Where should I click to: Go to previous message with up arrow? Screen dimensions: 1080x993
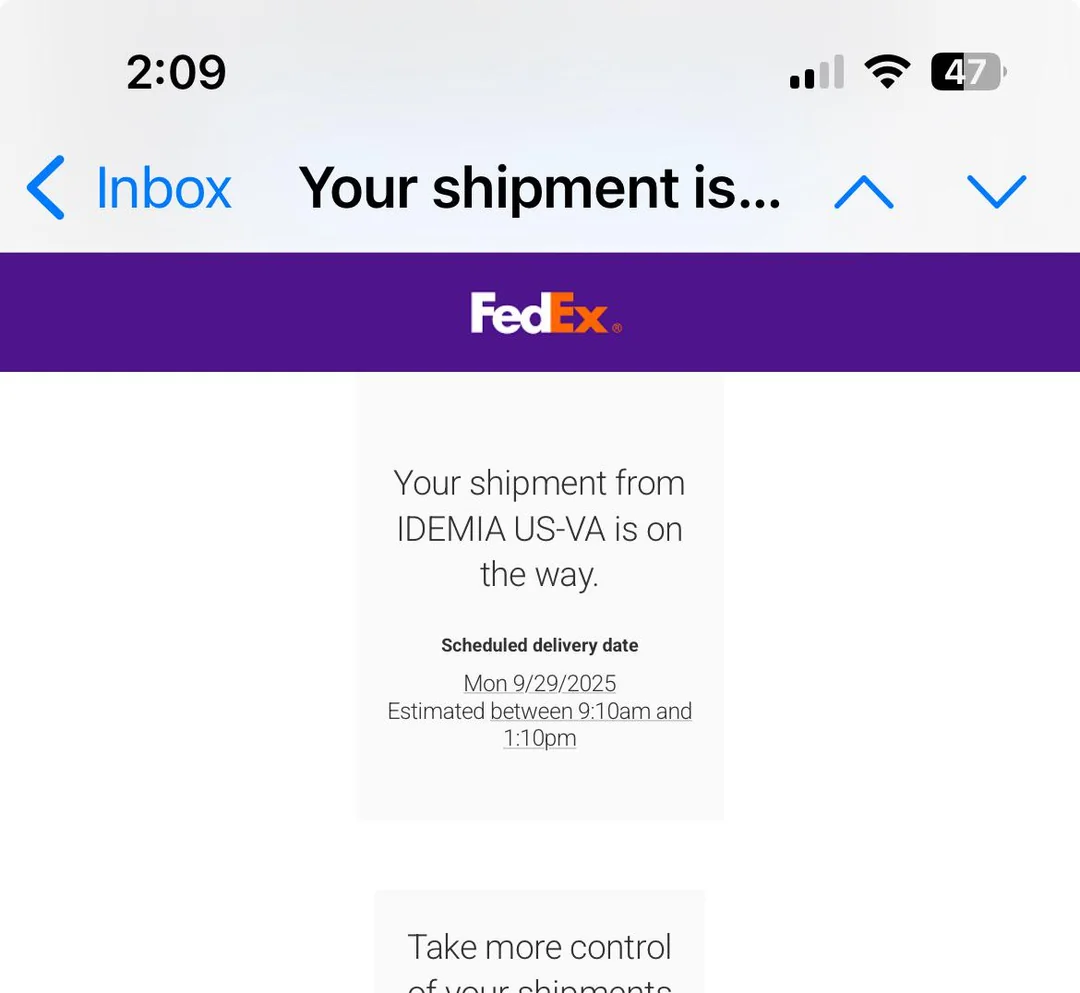(863, 190)
